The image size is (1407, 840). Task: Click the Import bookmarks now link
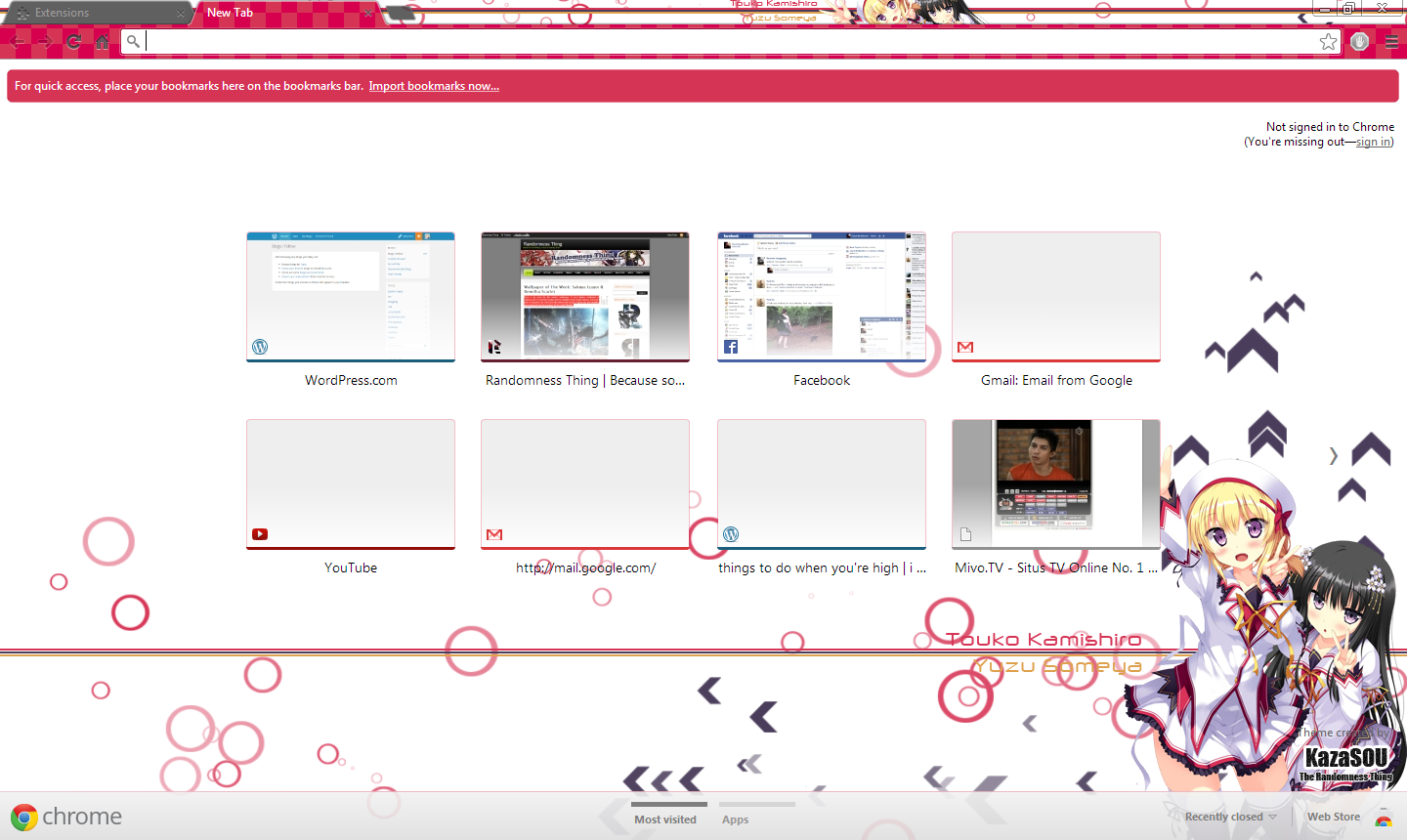434,86
